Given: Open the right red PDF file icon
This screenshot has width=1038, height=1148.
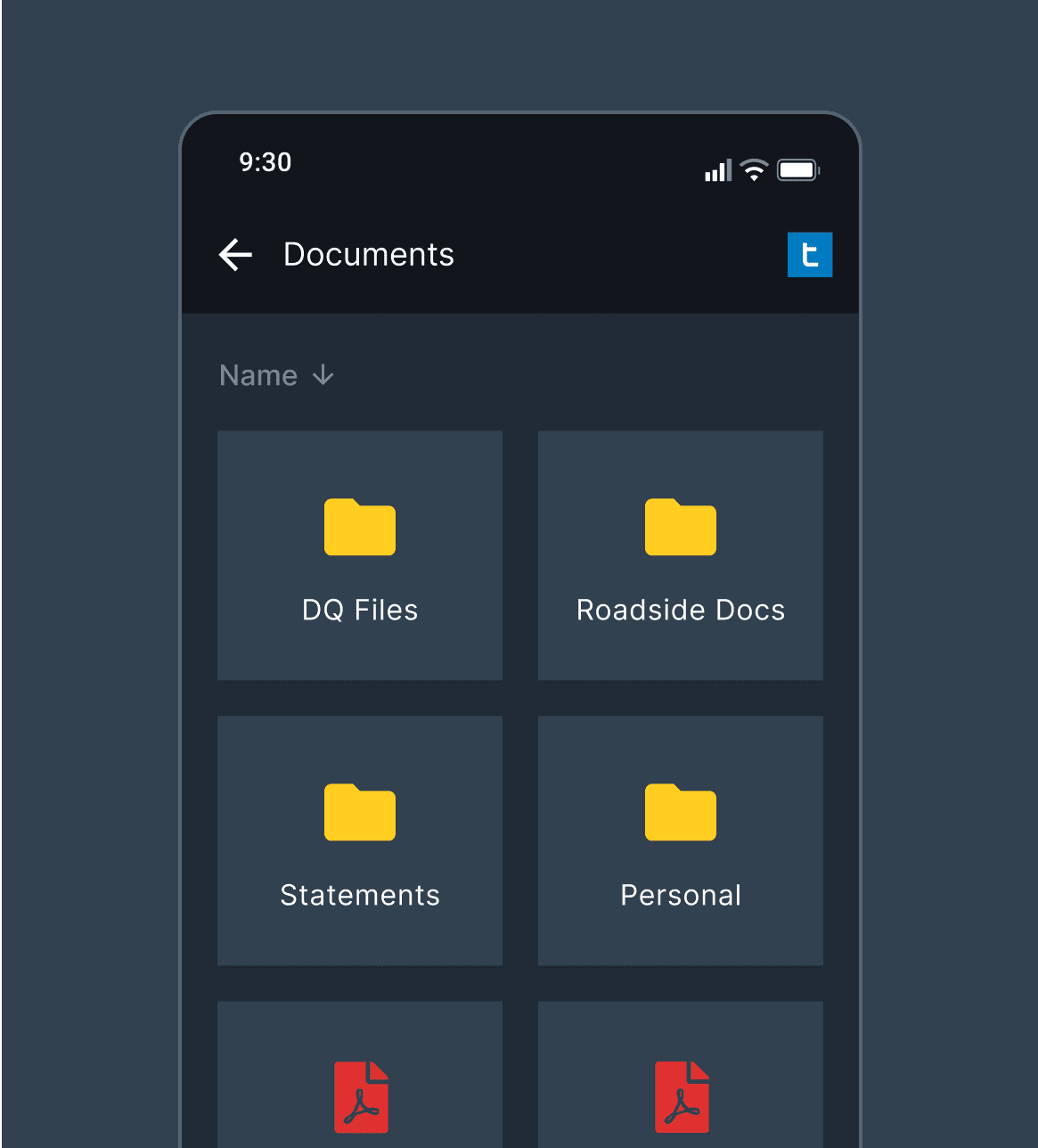Looking at the screenshot, I should [682, 1097].
